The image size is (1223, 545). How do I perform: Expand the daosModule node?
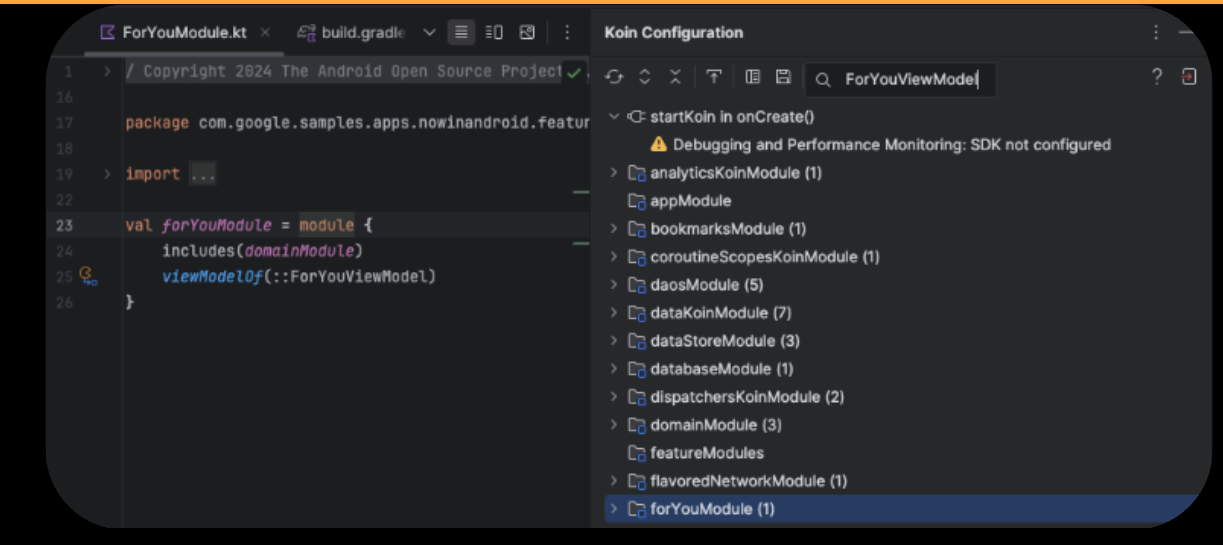click(x=614, y=285)
